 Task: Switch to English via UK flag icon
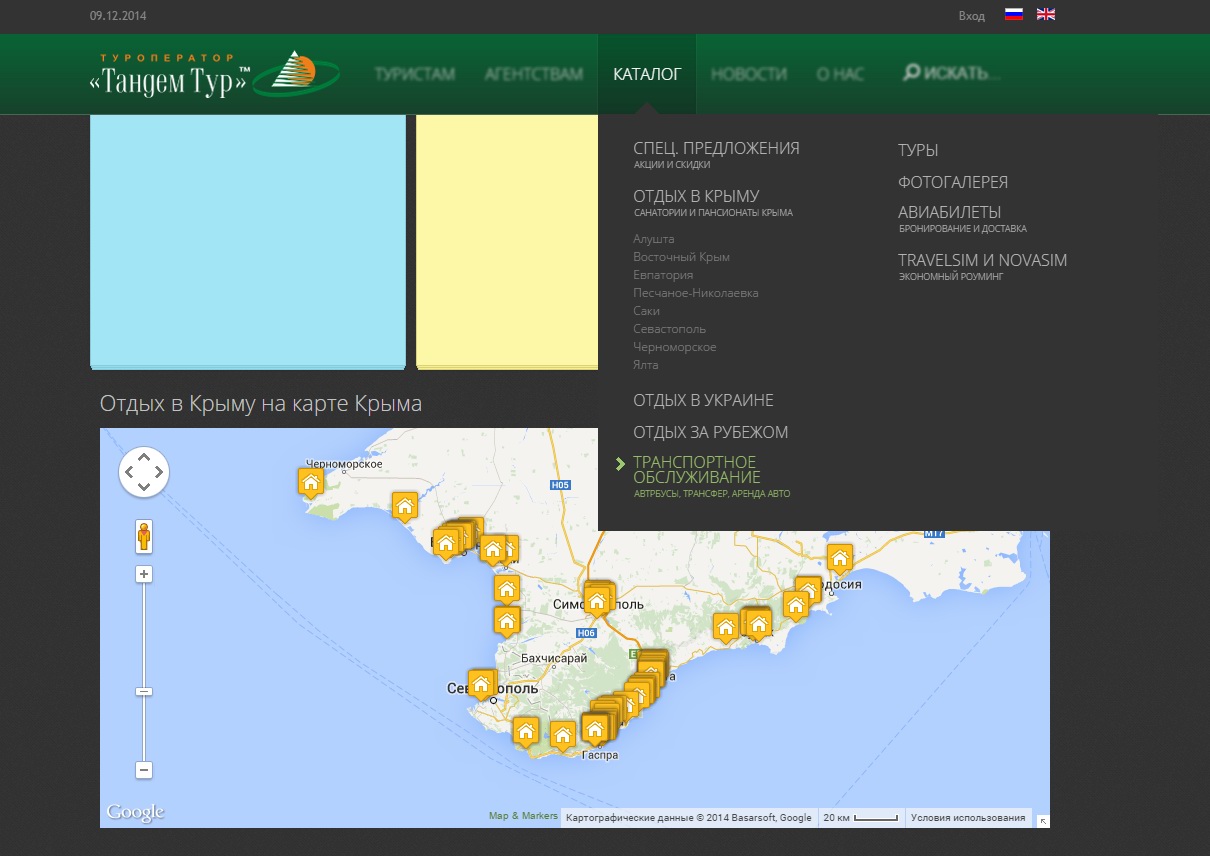coord(1045,15)
